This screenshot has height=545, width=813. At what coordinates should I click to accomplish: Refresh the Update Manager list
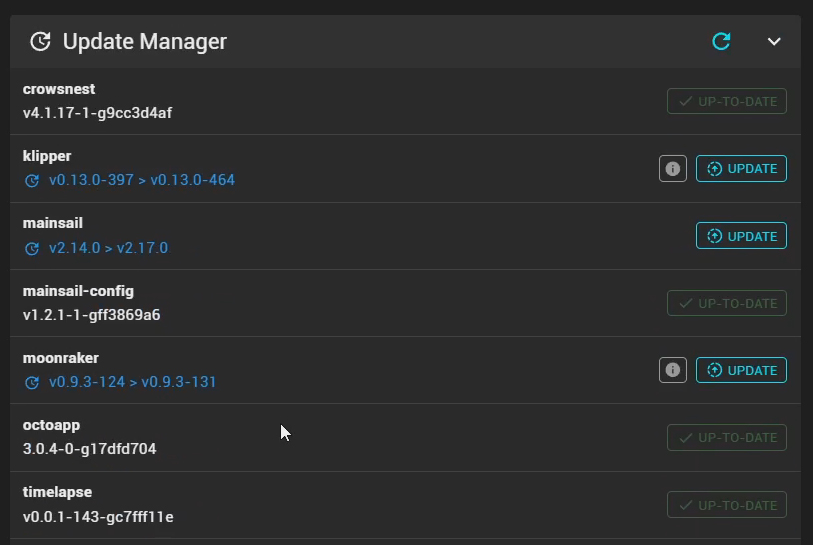point(721,41)
